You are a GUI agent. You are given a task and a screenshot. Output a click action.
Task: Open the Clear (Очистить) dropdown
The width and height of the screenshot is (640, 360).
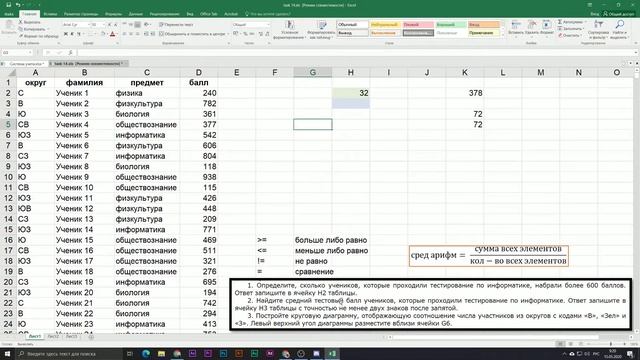pyautogui.click(x=570, y=36)
